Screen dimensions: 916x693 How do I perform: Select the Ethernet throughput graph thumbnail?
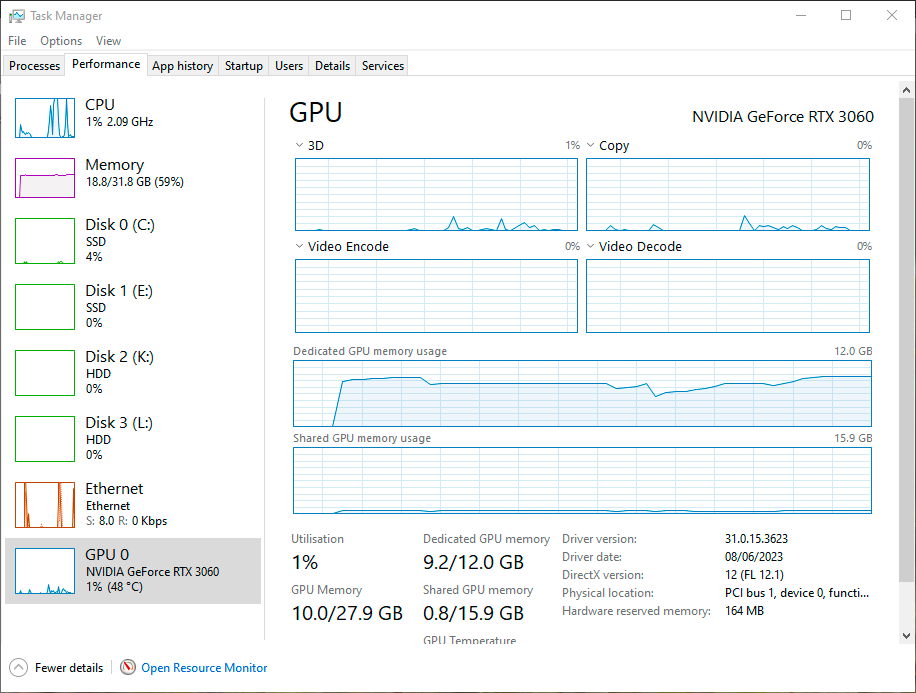(45, 505)
